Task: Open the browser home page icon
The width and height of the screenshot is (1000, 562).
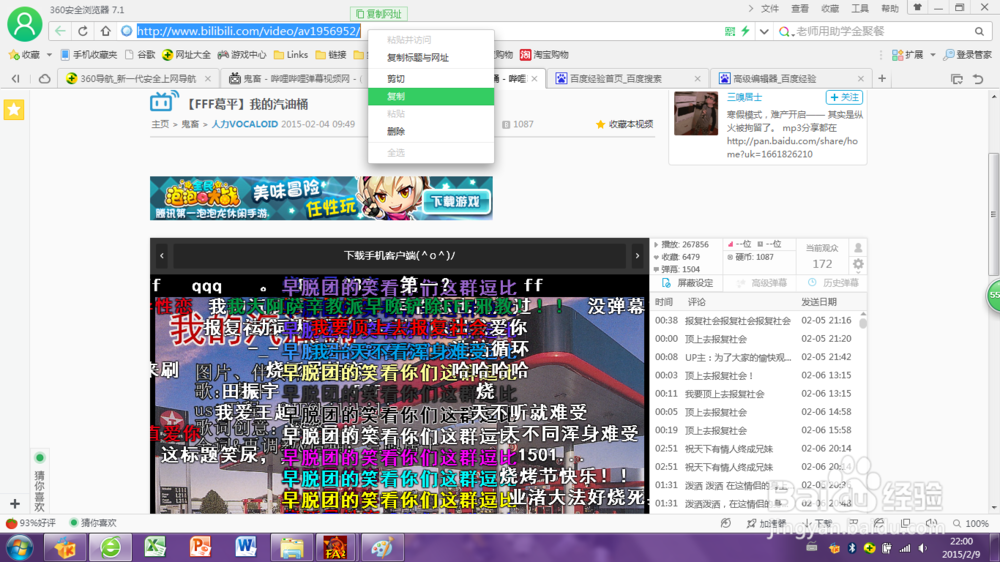Action: pyautogui.click(x=105, y=31)
